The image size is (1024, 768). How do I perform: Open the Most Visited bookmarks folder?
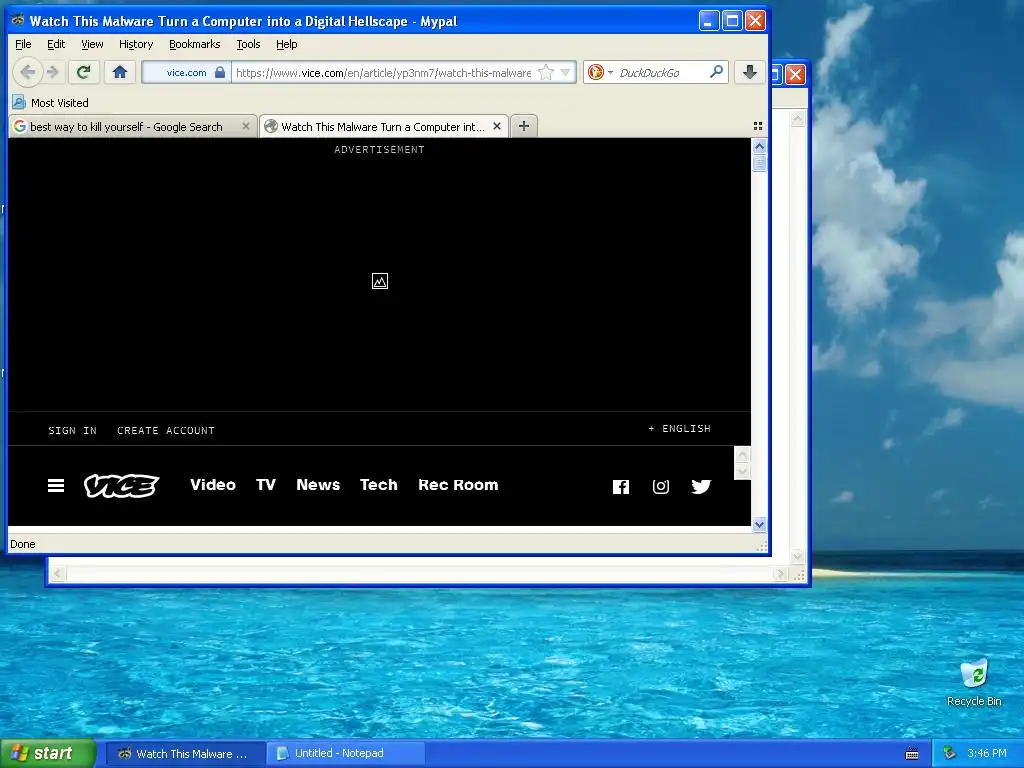51,103
